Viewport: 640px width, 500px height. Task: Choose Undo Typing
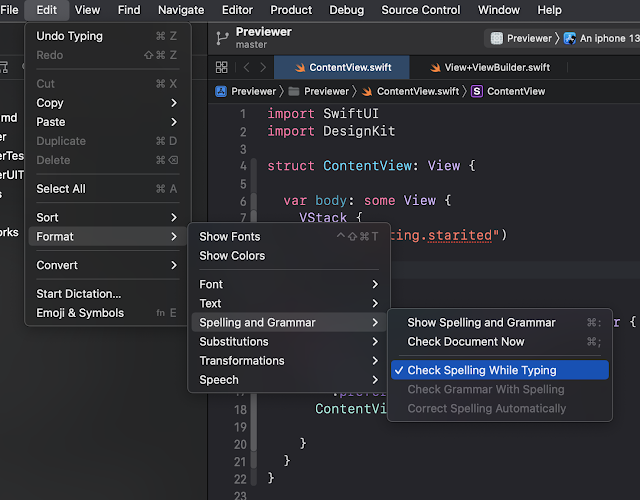pyautogui.click(x=107, y=36)
